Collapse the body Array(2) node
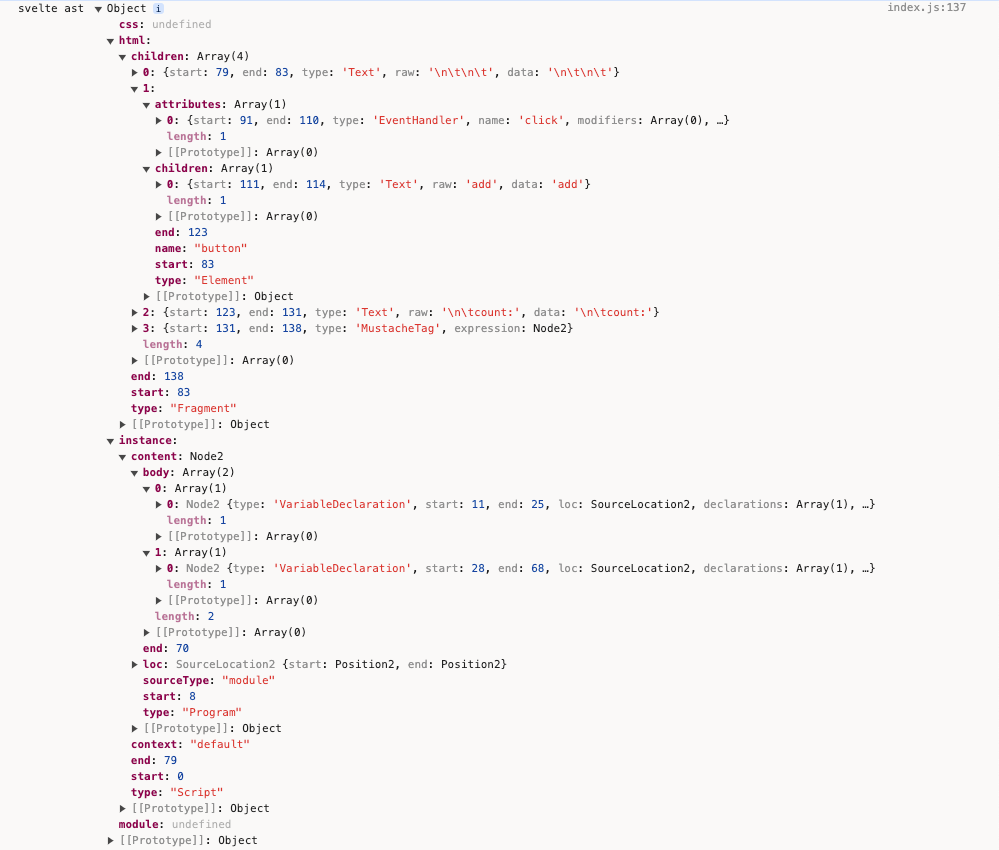Screen dimensions: 999x850 (x=135, y=473)
